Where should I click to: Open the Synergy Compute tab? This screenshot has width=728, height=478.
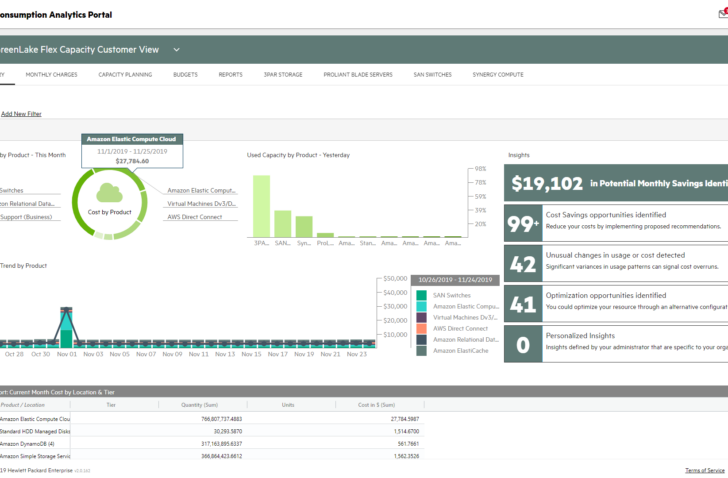pos(498,75)
